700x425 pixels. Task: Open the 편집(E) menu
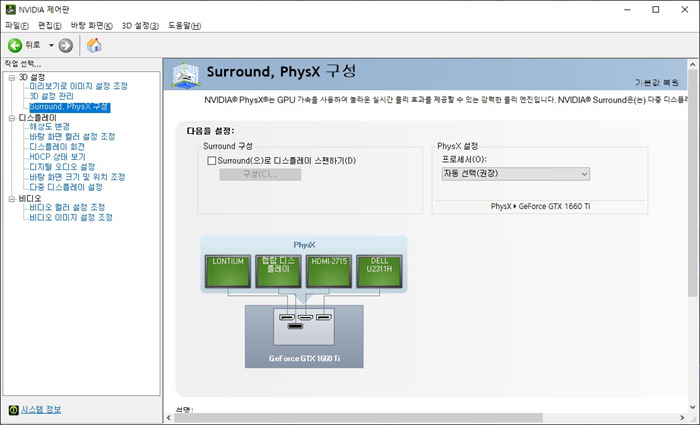[x=50, y=25]
